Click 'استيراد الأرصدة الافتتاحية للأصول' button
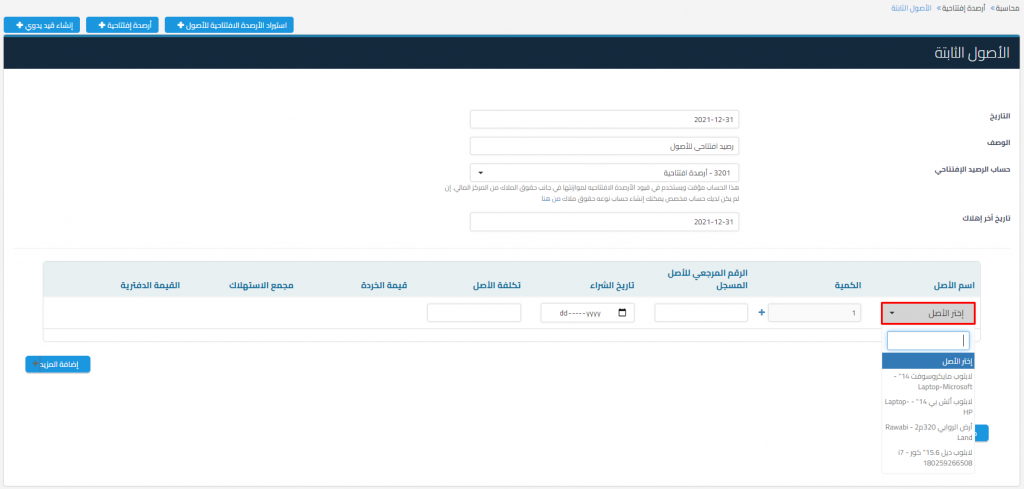The image size is (1024, 489). (229, 25)
